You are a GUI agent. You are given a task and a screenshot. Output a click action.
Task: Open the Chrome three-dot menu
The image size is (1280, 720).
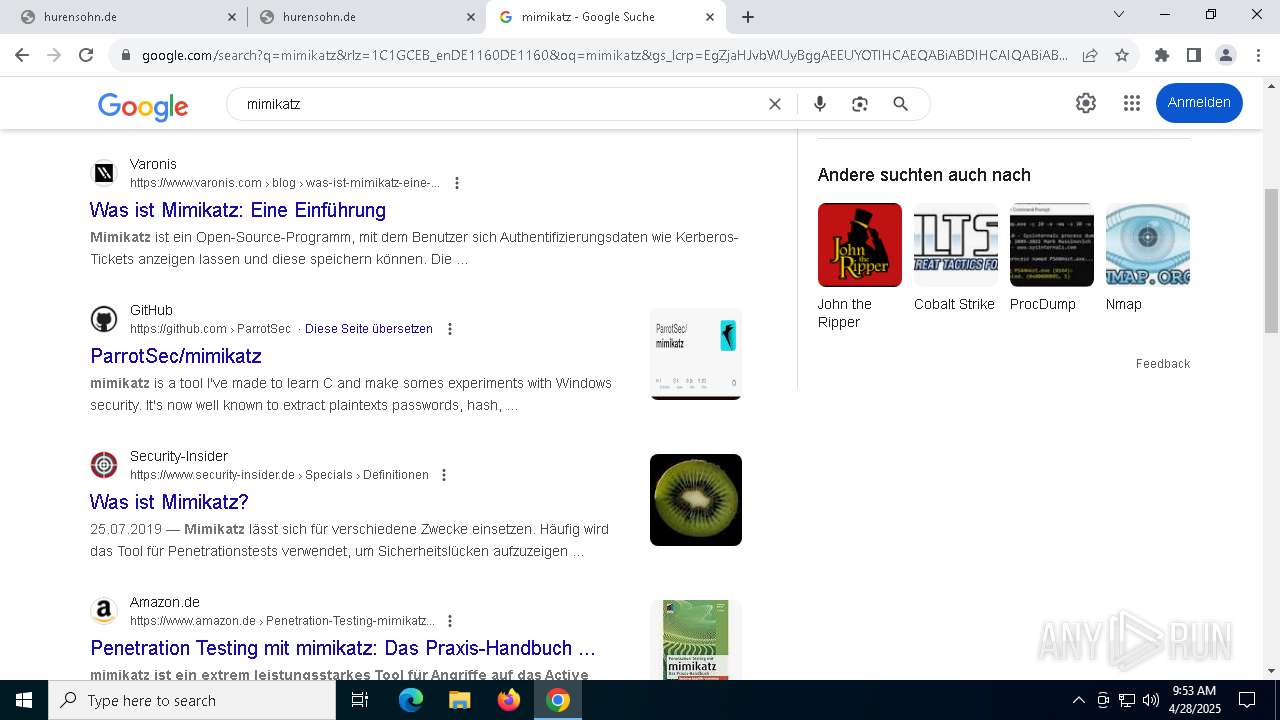[x=1257, y=55]
